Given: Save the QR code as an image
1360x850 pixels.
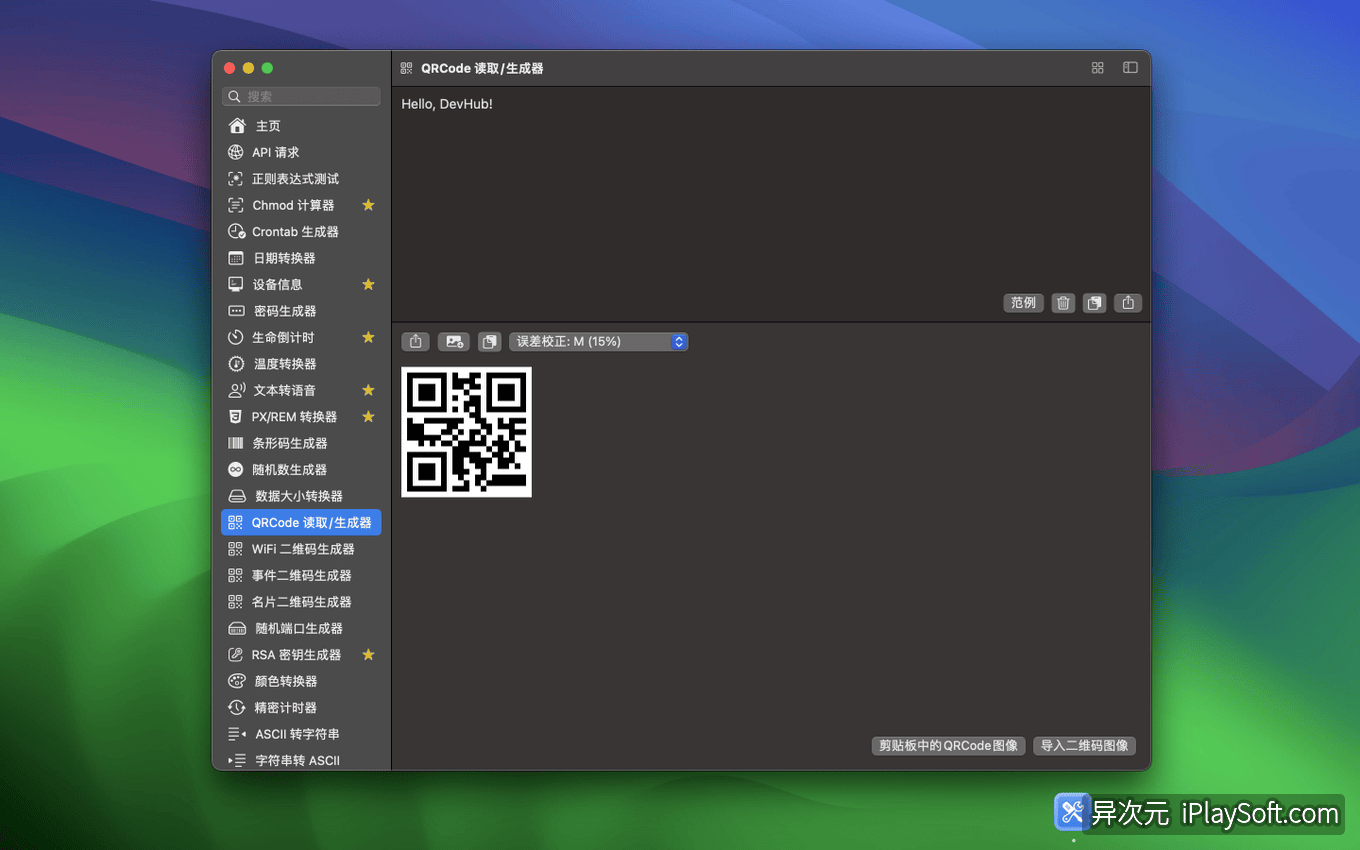Looking at the screenshot, I should click(x=453, y=341).
